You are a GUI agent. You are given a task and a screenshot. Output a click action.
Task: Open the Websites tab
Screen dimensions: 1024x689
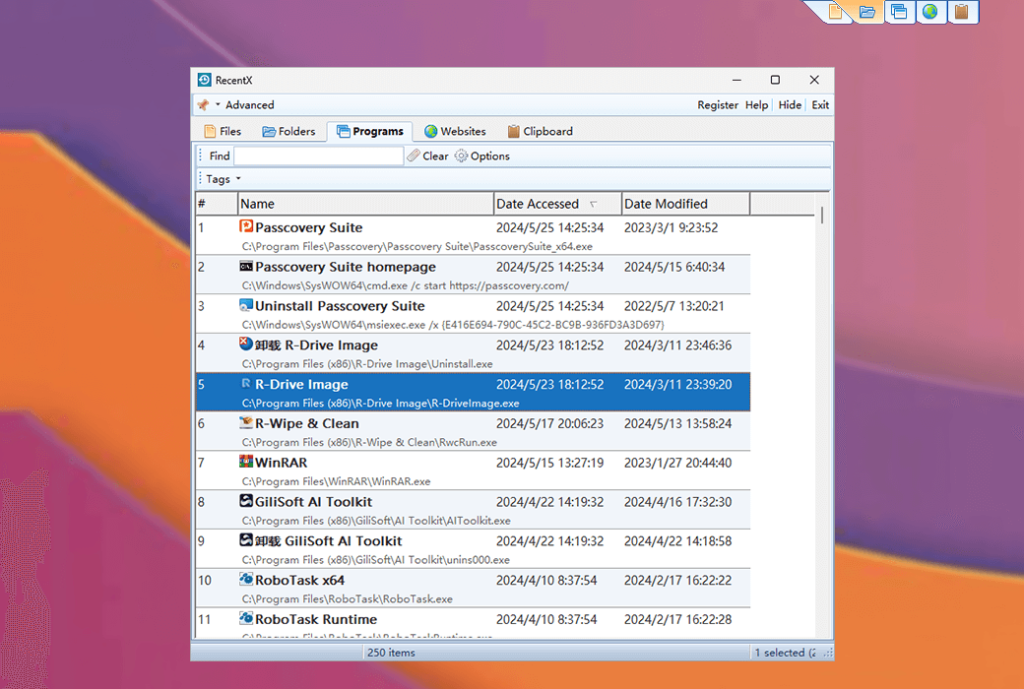pyautogui.click(x=455, y=131)
